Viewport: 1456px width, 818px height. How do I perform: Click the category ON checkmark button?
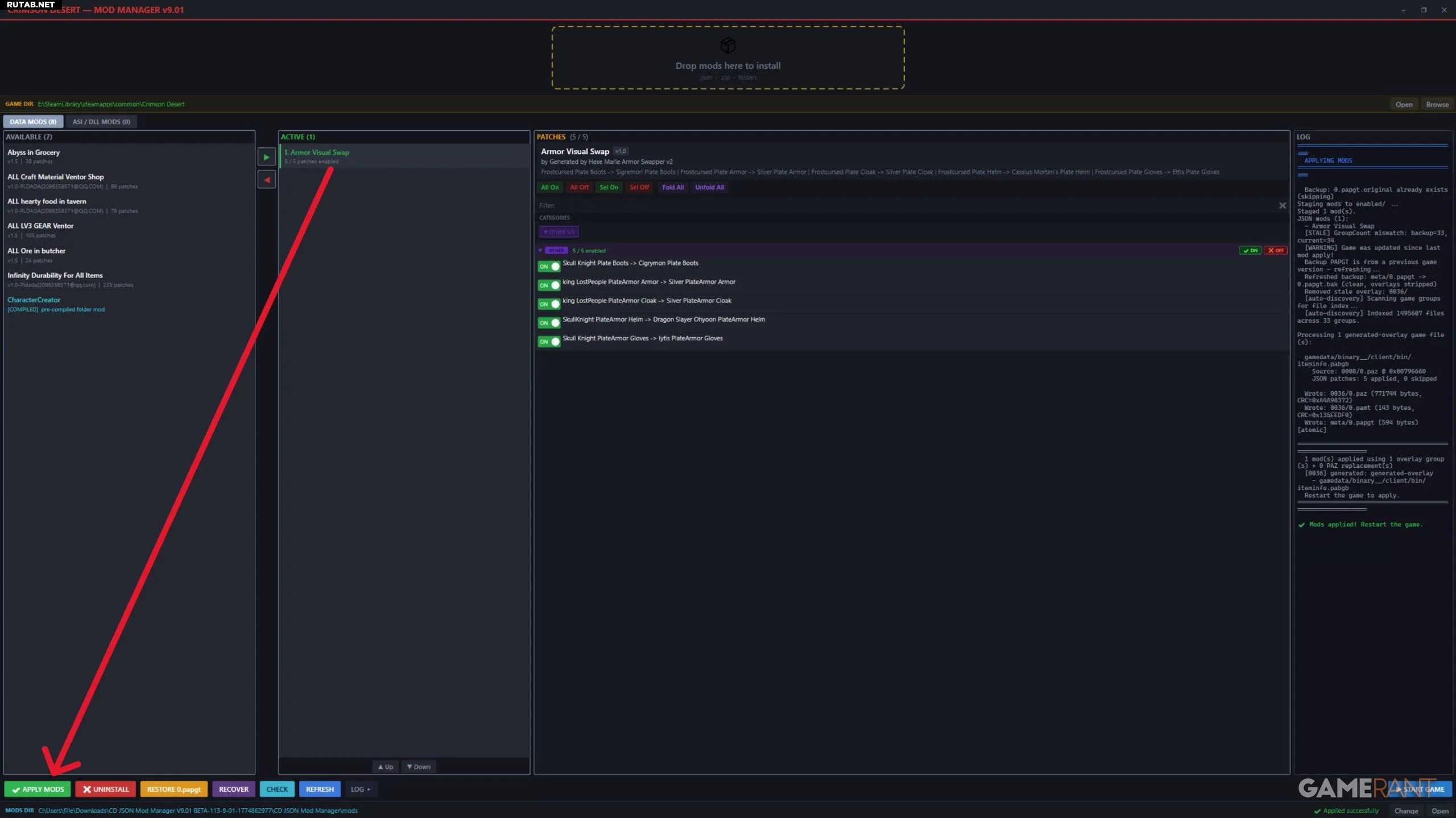coord(1250,251)
